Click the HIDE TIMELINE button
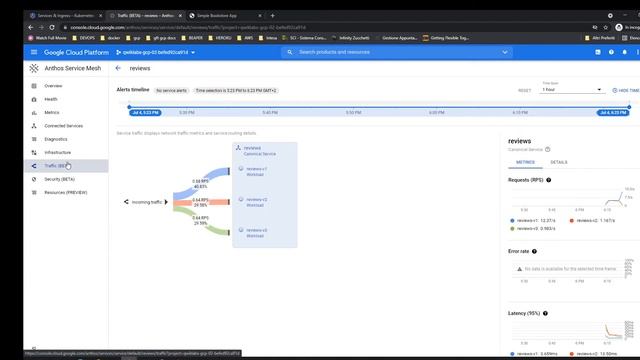This screenshot has width=640, height=360. pos(626,90)
